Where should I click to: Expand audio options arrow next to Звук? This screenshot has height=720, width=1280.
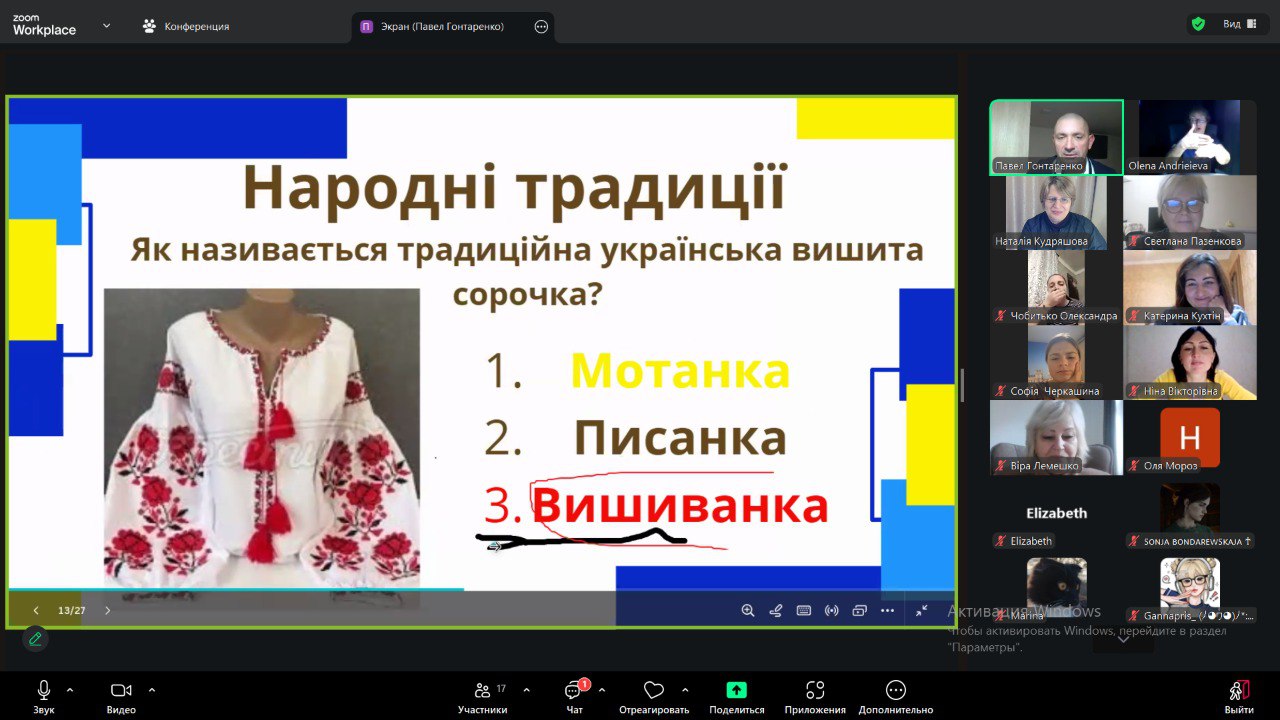70,689
